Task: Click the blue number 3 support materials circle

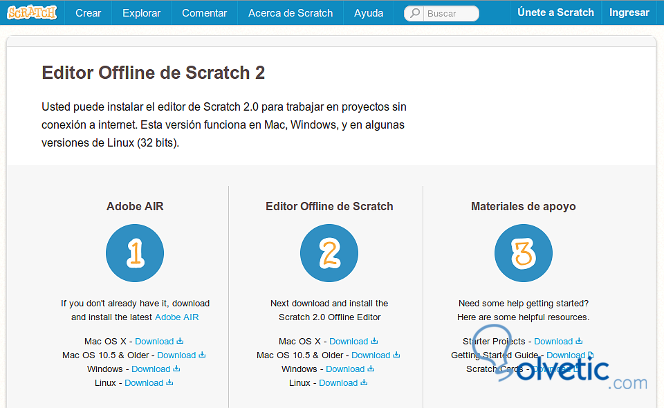Action: click(523, 253)
